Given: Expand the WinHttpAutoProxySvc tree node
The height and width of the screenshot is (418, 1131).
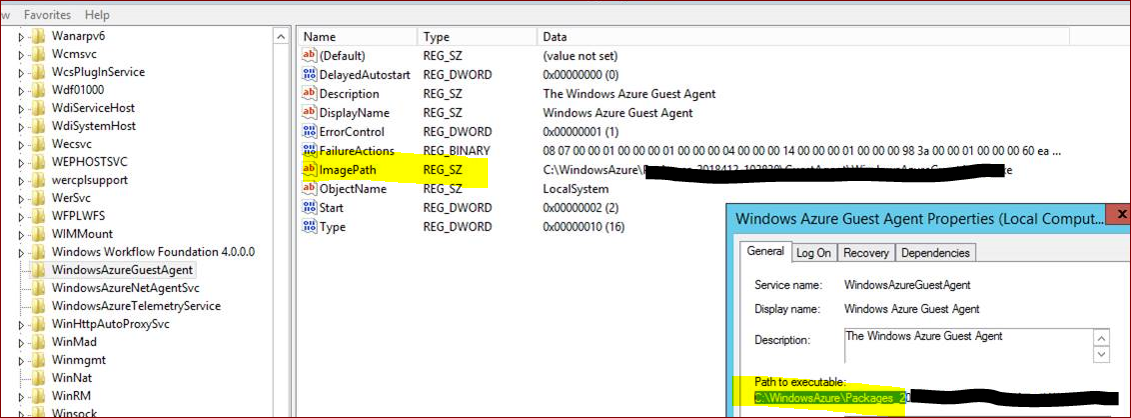Looking at the screenshot, I should [20, 325].
